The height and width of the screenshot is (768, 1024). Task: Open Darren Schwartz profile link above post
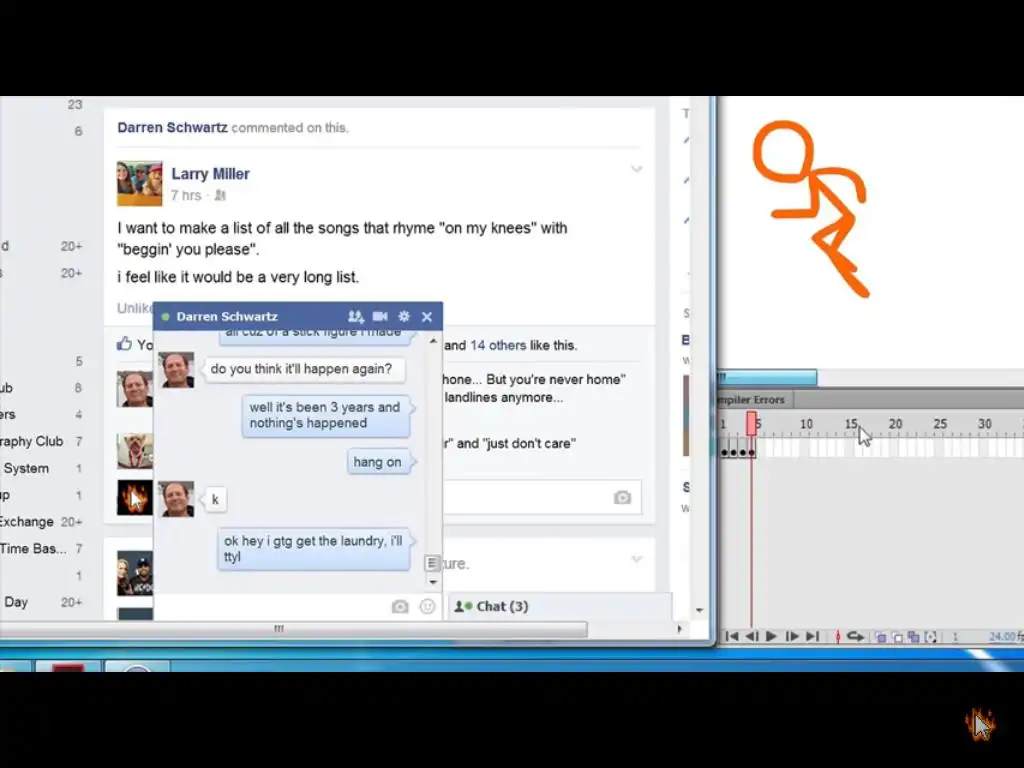pyautogui.click(x=172, y=127)
